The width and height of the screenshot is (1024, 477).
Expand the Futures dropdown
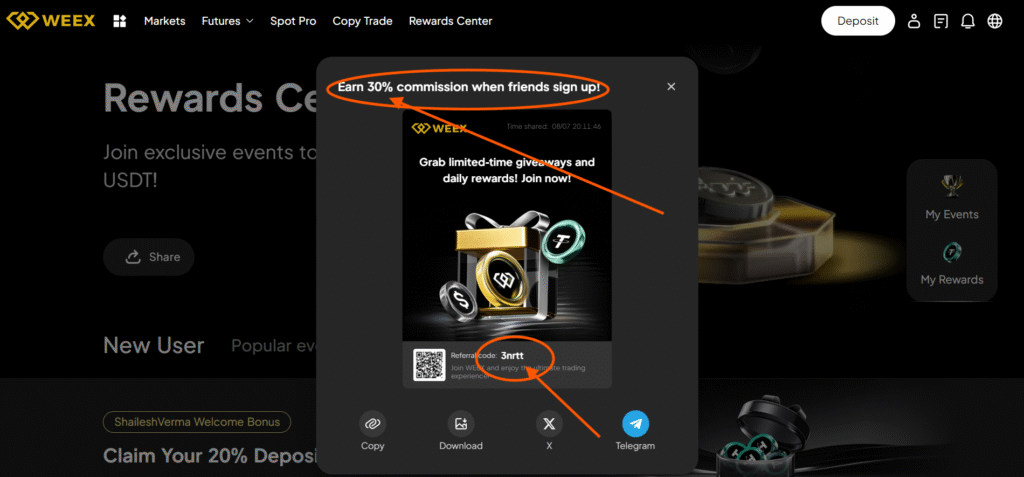227,21
